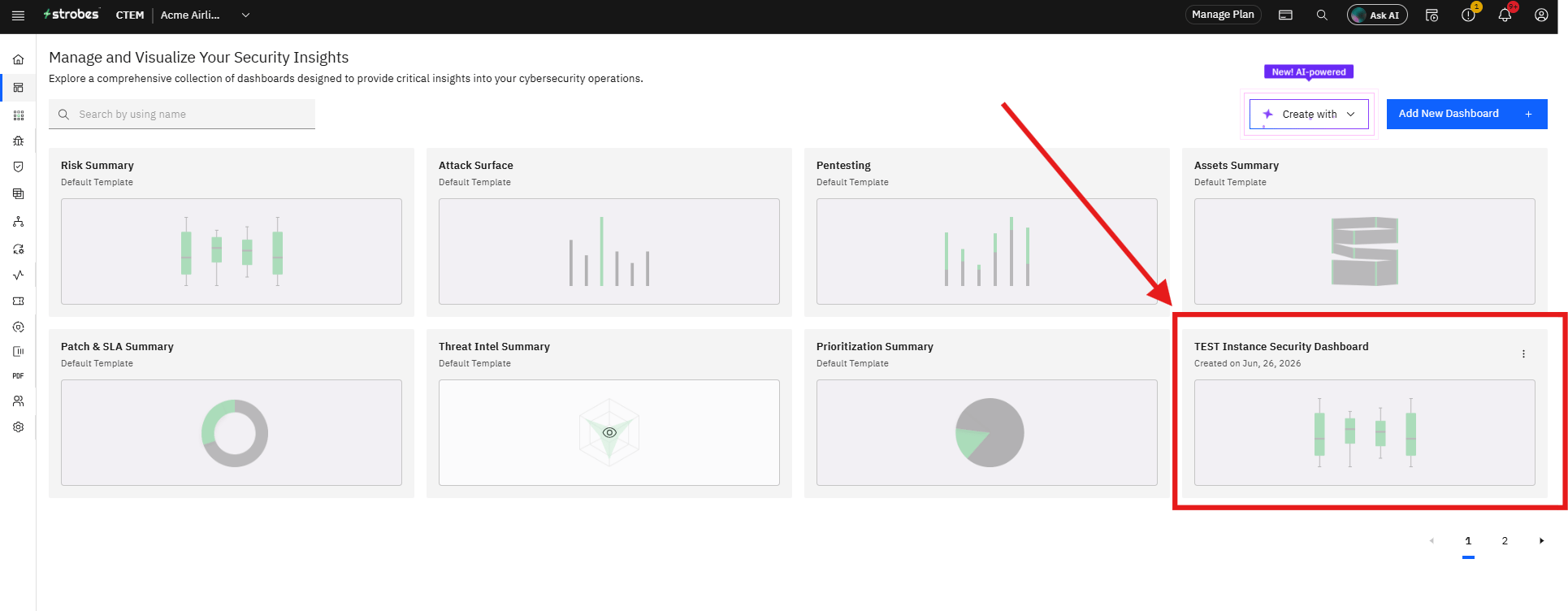Select page 1 in the pagination
This screenshot has height=611, width=1568.
click(1468, 541)
